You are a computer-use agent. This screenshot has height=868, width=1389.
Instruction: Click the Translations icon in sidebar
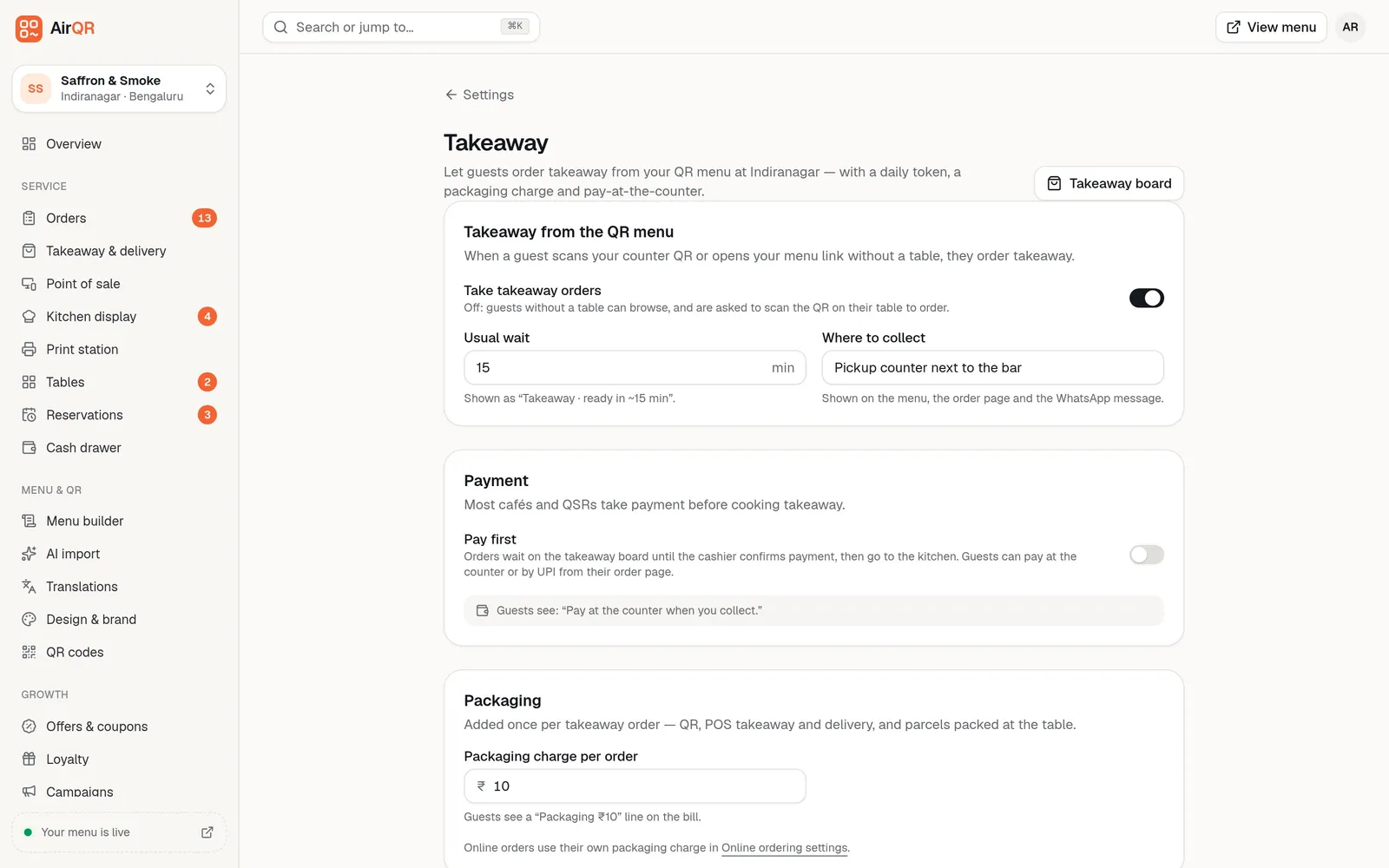click(29, 587)
